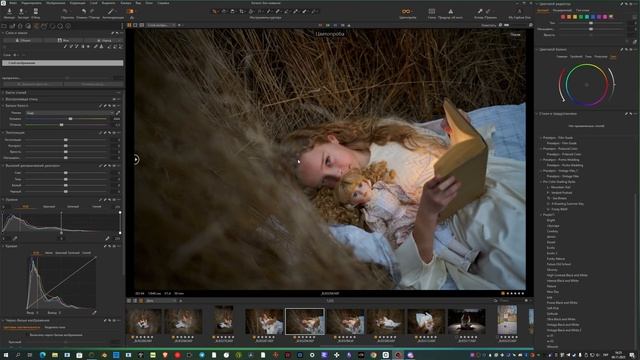The width and height of the screenshot is (640, 360).
Task: Select the green swatch in Color Editor
Action: pyautogui.click(x=581, y=17)
